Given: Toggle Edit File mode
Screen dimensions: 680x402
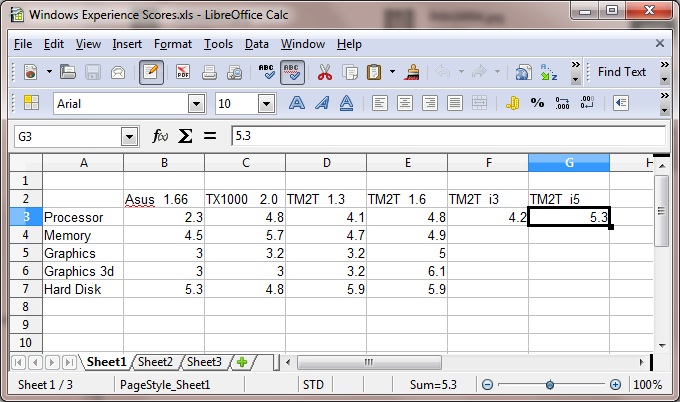Looking at the screenshot, I should (151, 72).
